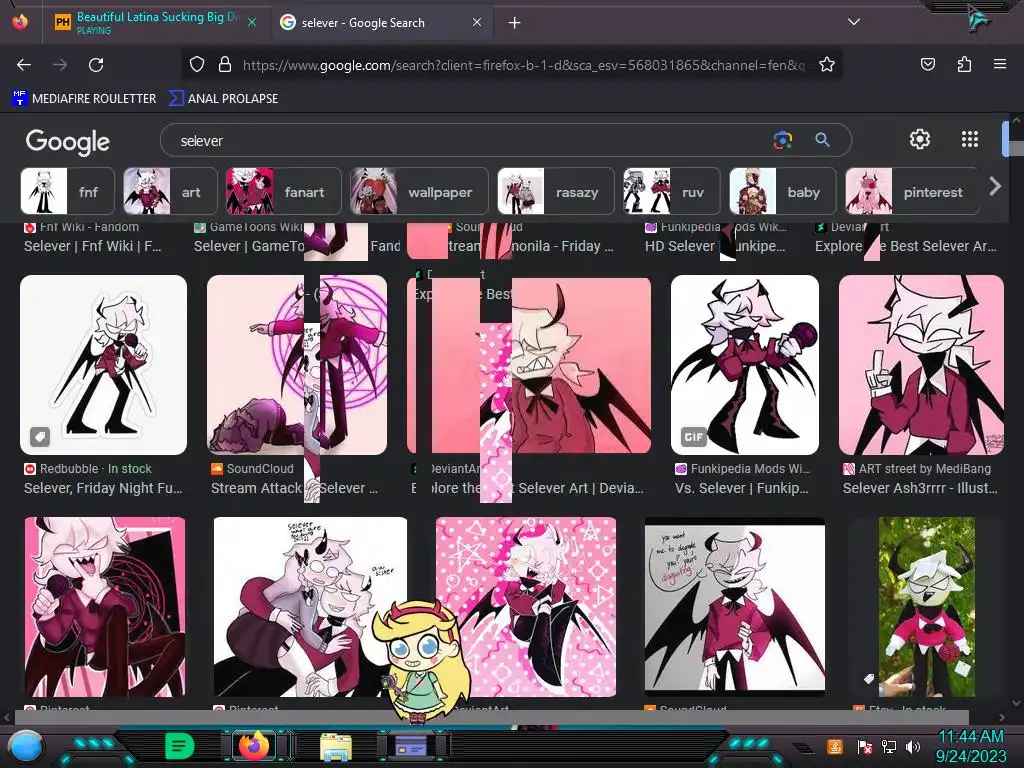Click the flag notification tray icon
Screen dimensions: 1024x768
[x=865, y=746]
